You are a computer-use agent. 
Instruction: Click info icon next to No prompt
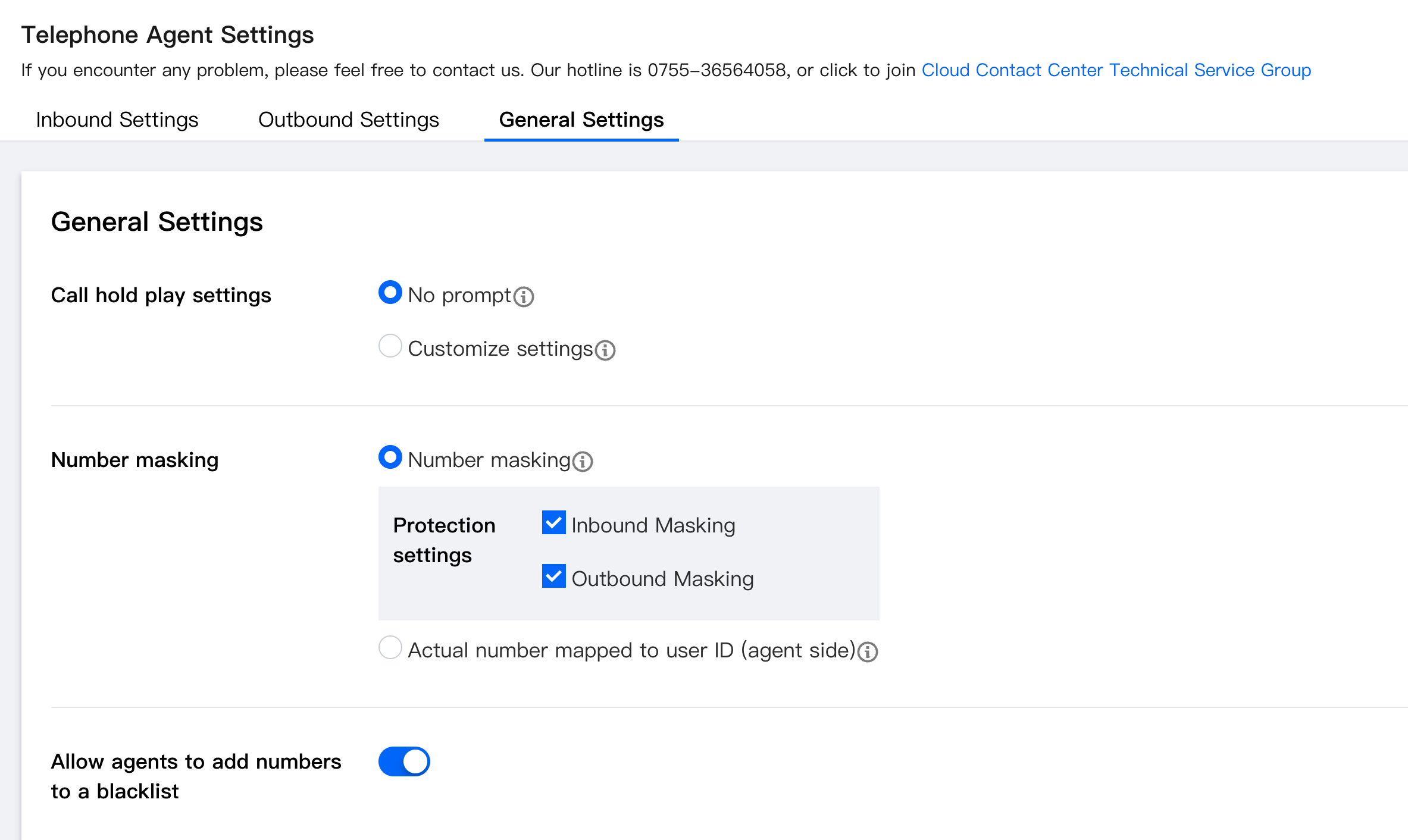pos(524,296)
